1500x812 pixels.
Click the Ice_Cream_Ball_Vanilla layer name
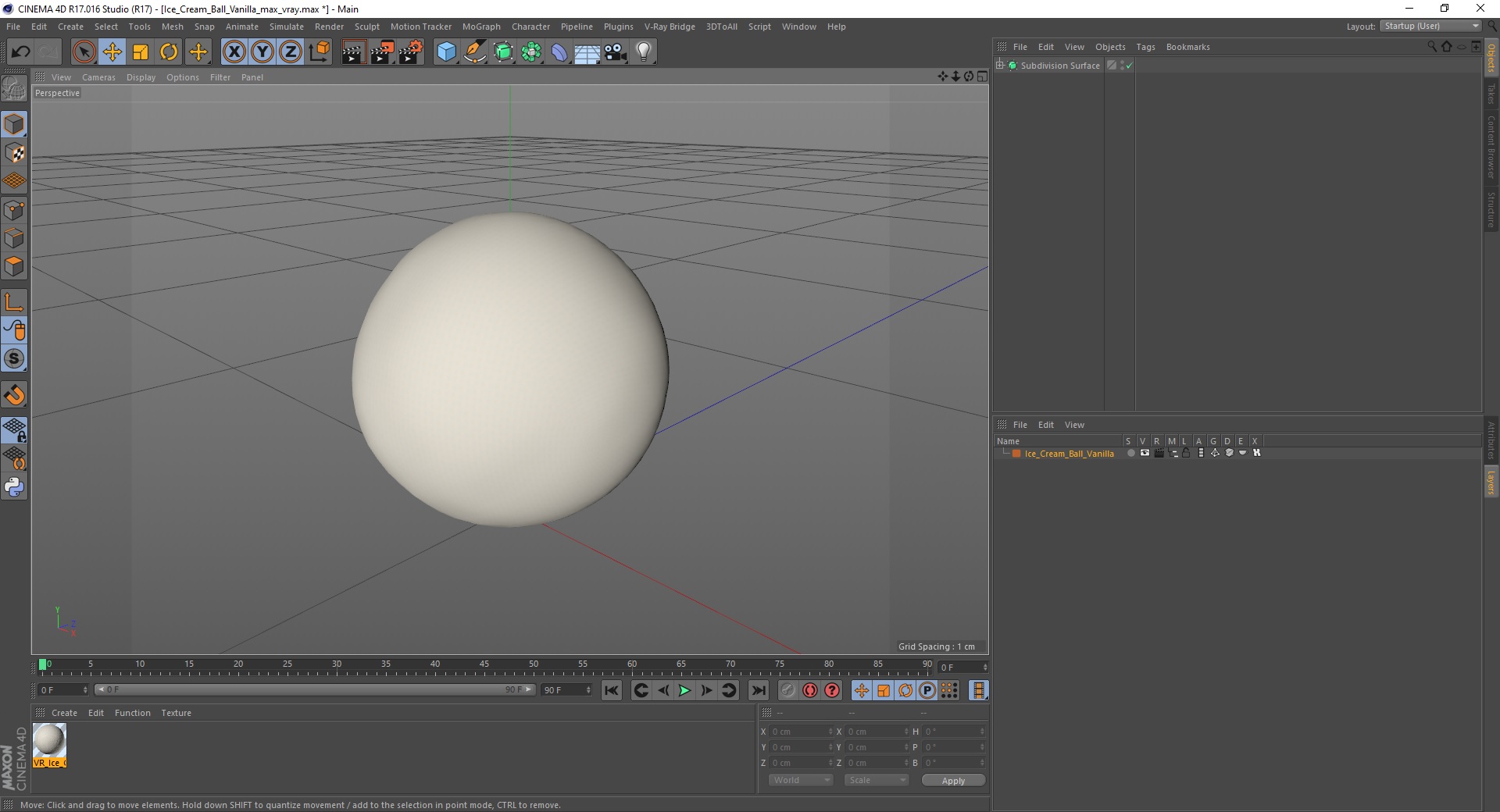(x=1069, y=454)
